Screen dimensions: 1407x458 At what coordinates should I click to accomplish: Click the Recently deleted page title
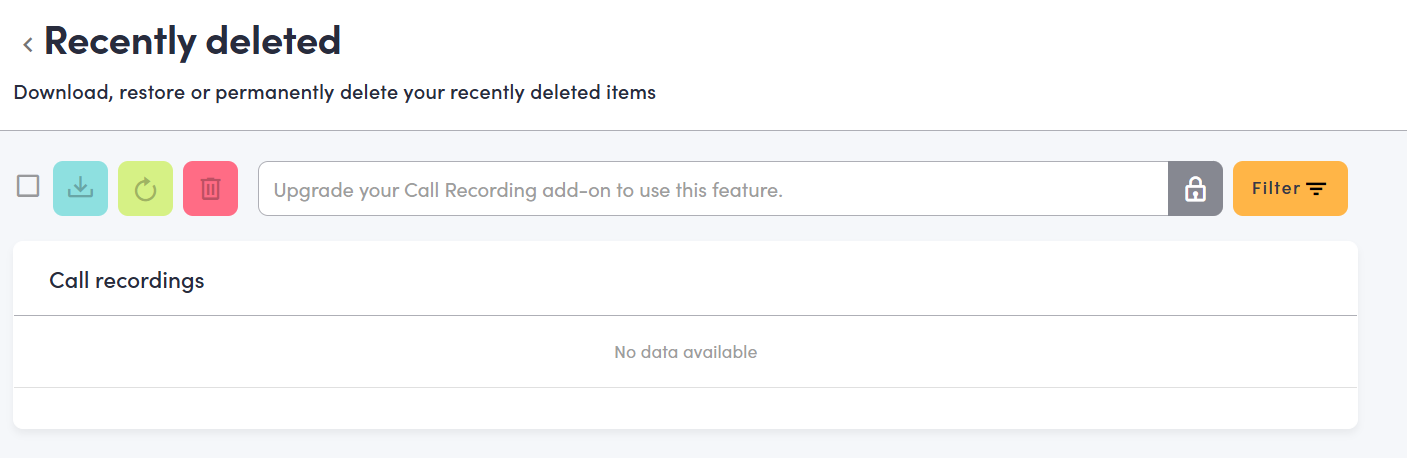192,41
